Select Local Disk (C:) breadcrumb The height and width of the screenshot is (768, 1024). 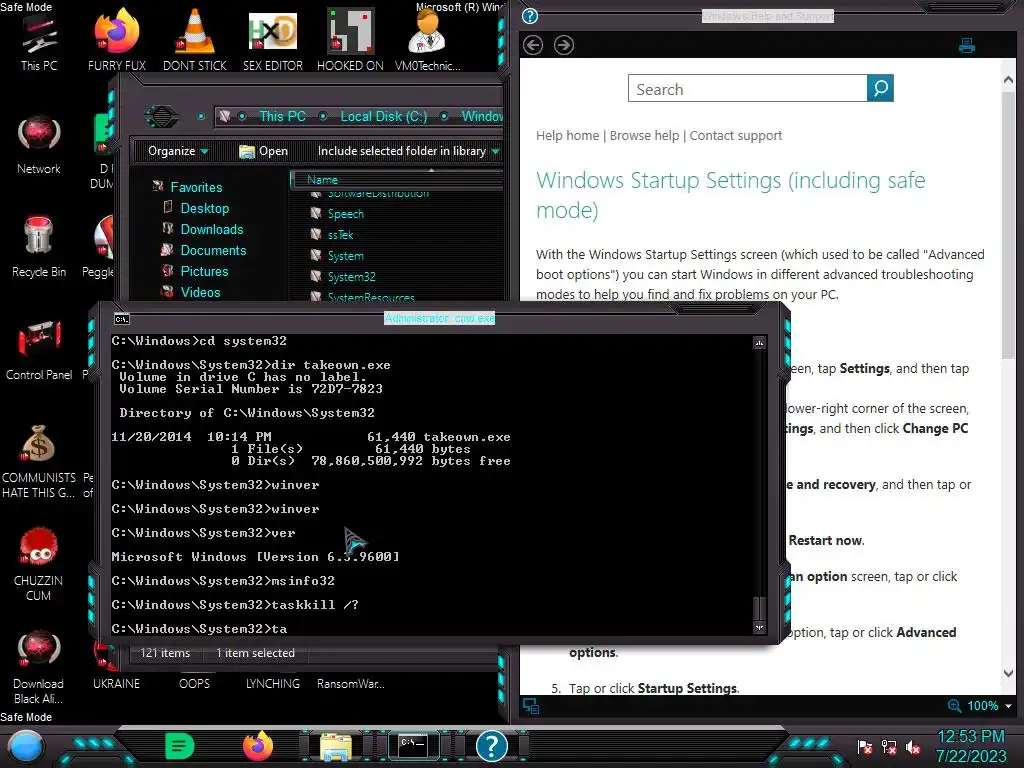tap(383, 116)
